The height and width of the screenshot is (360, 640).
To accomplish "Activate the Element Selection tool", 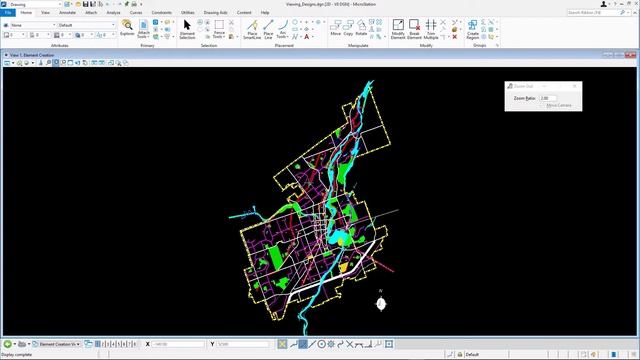I will tap(187, 29).
